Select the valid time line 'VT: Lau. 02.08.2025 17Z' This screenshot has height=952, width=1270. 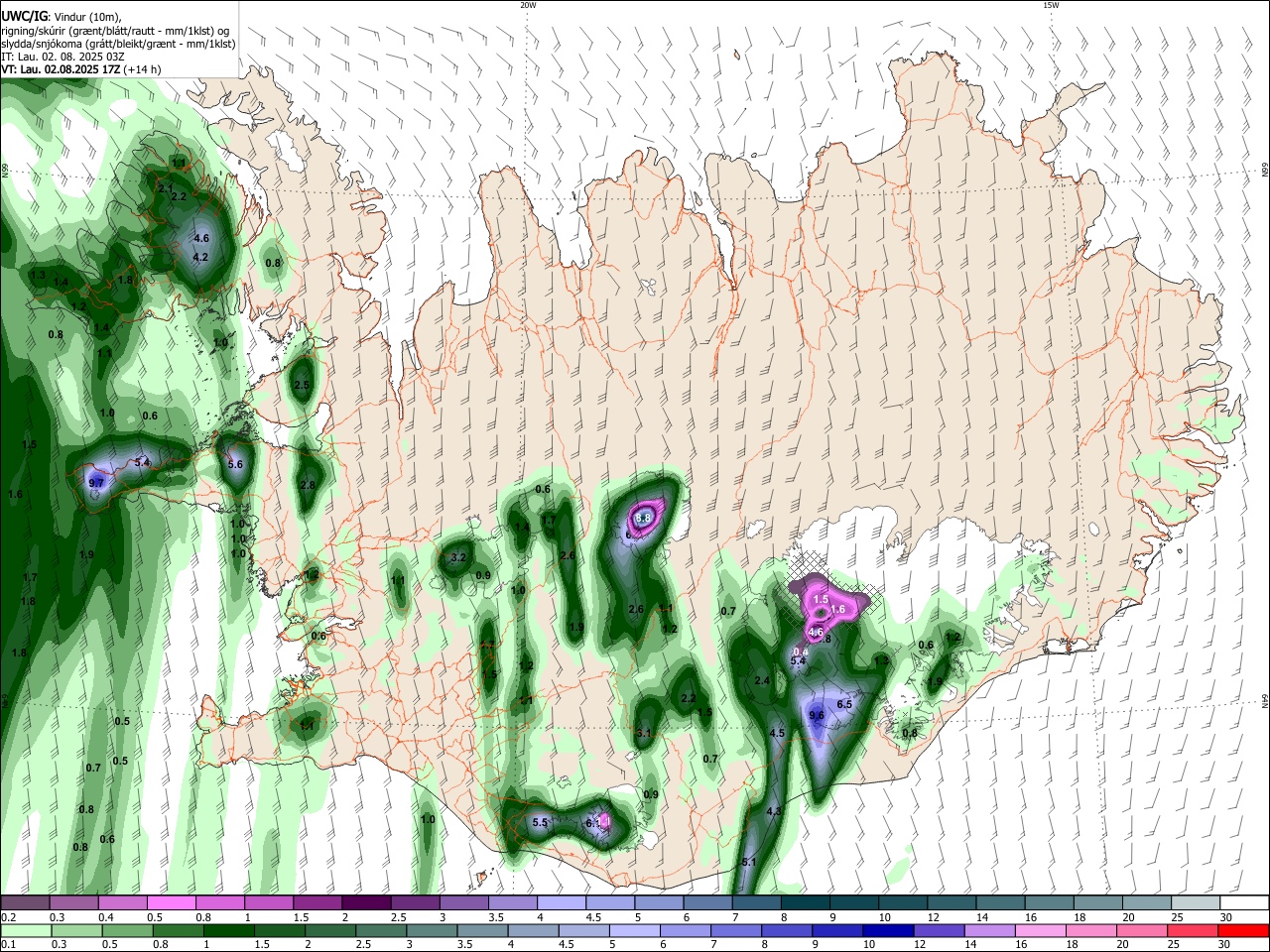tap(61, 69)
